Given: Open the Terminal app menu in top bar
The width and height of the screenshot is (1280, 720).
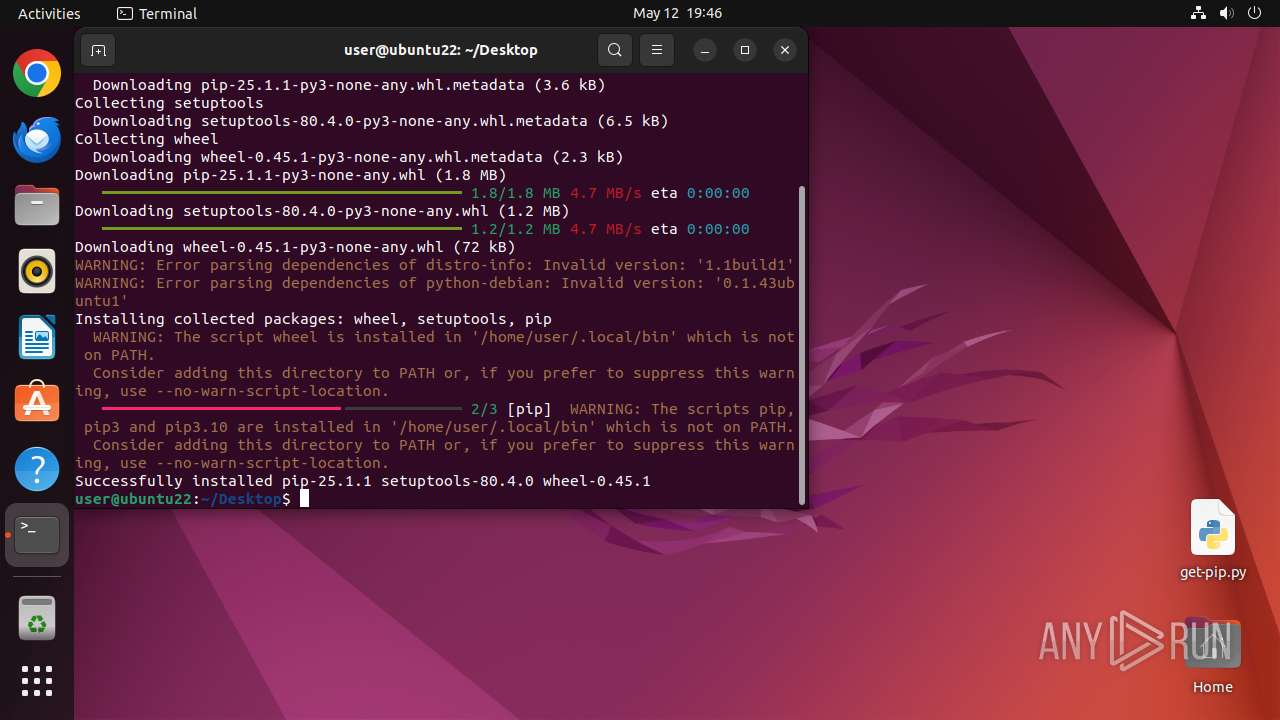Looking at the screenshot, I should (157, 13).
